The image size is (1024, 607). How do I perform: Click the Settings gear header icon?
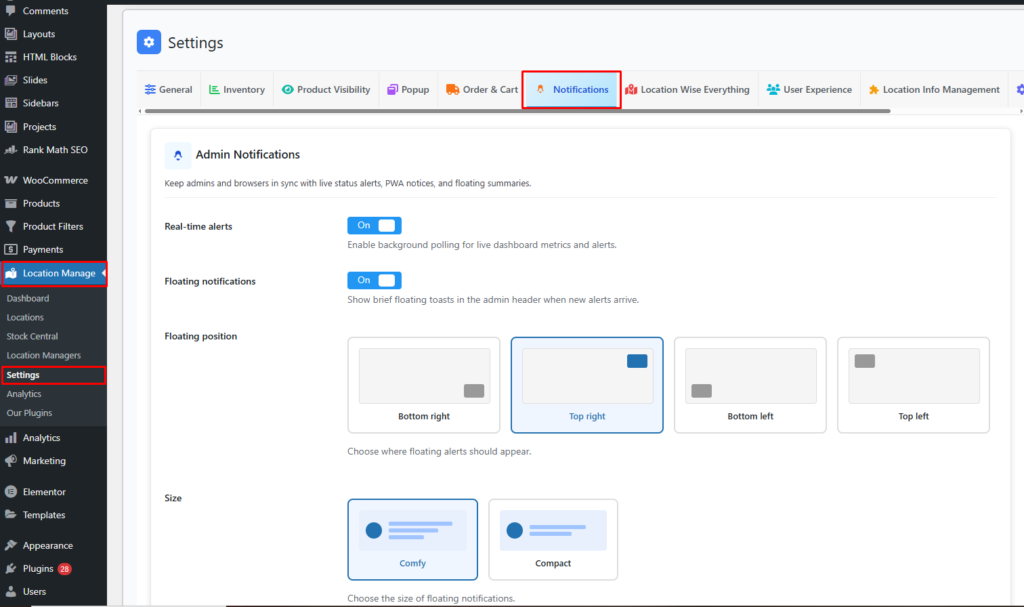[149, 42]
